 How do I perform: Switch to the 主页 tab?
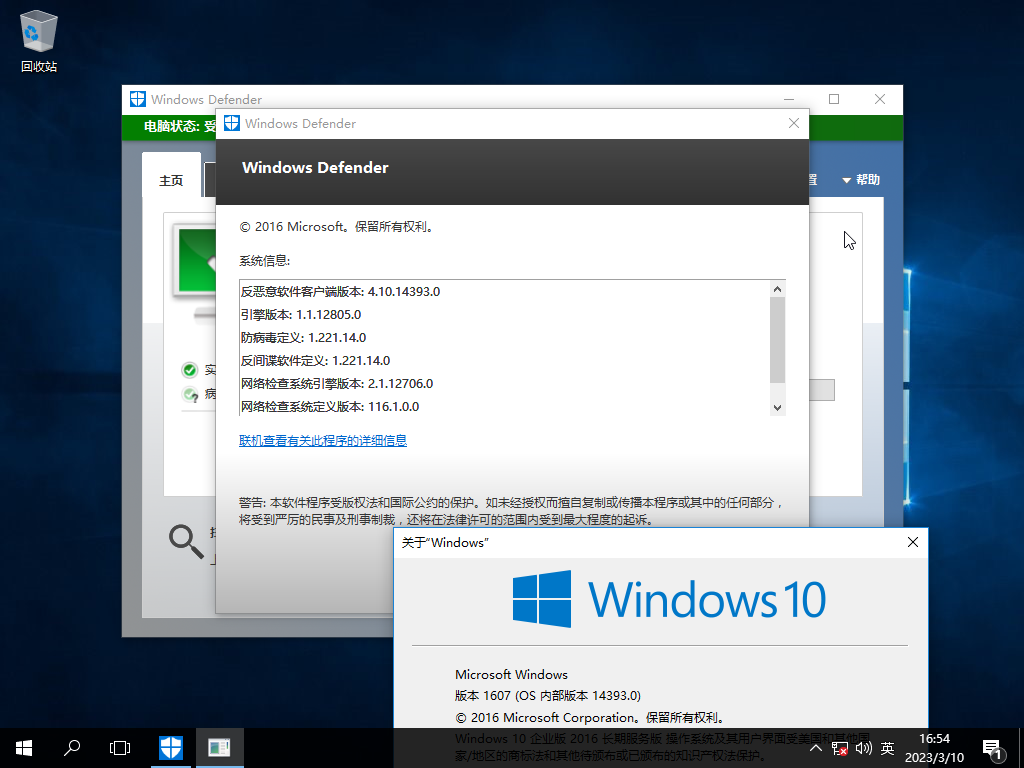click(x=171, y=180)
